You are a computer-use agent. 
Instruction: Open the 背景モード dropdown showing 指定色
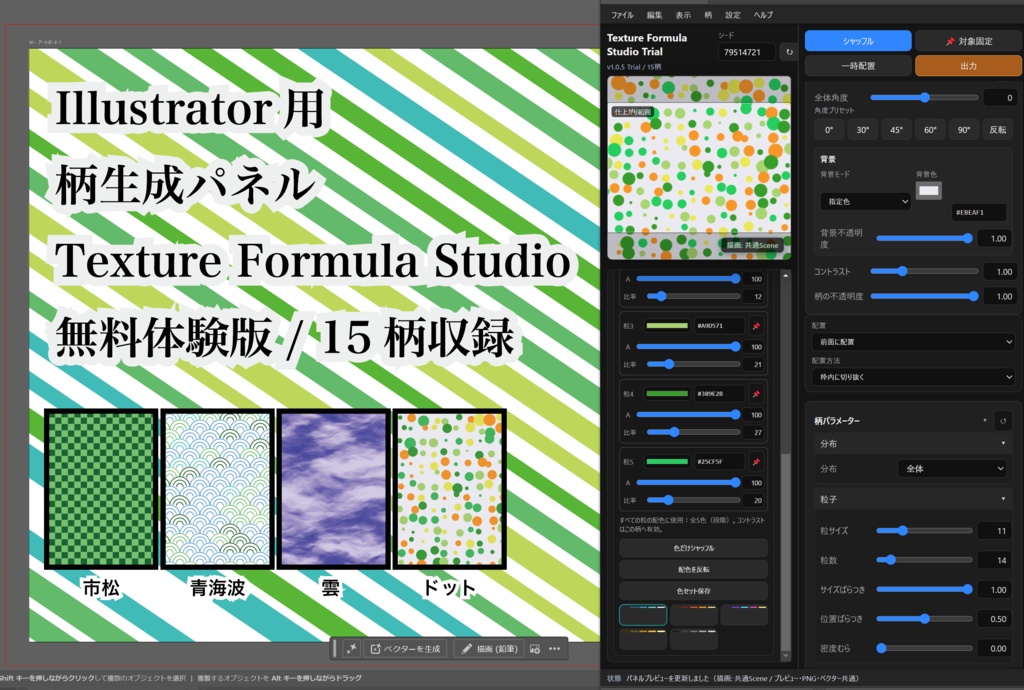tap(865, 202)
